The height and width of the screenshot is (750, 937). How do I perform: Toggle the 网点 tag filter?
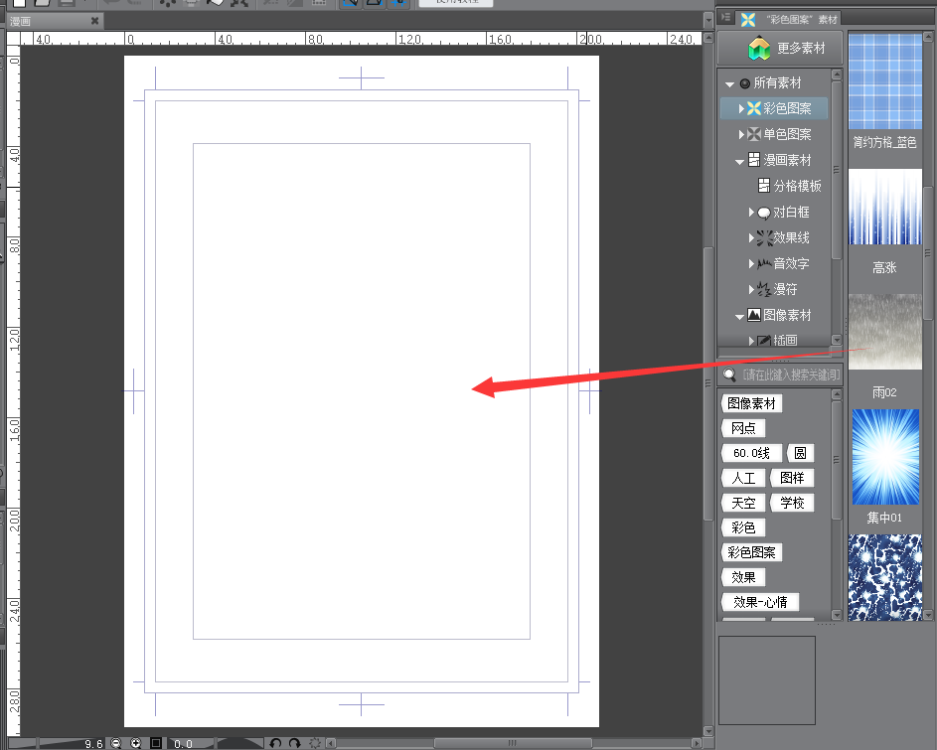tap(743, 428)
